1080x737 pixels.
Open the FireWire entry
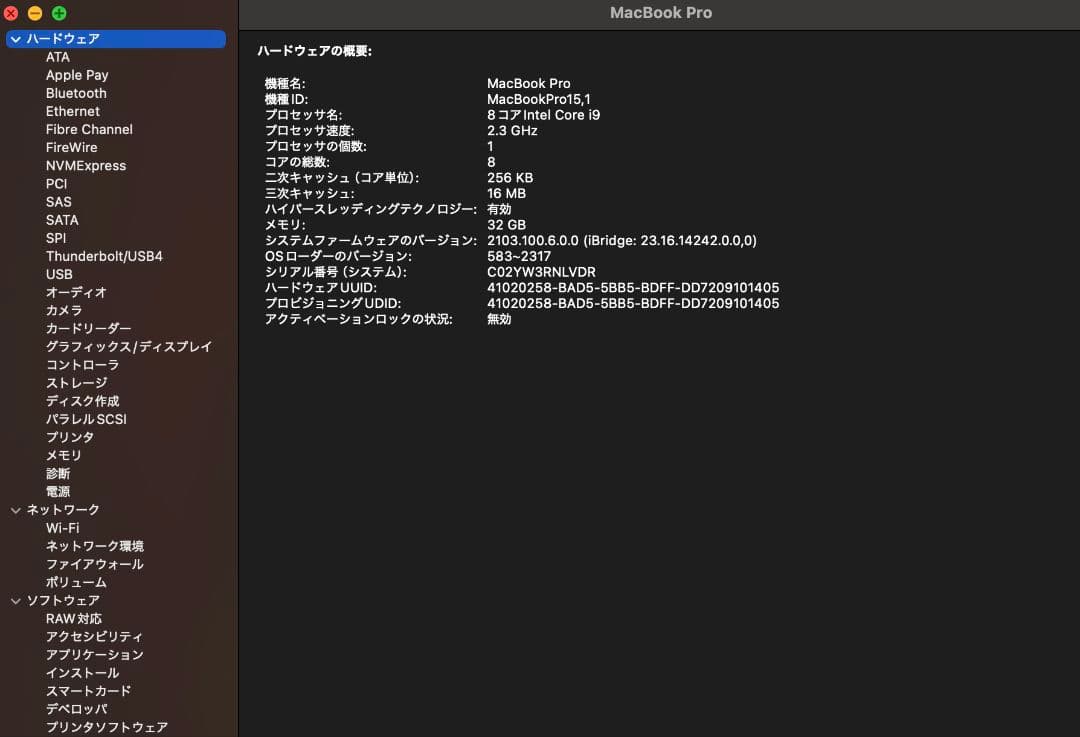tap(72, 147)
